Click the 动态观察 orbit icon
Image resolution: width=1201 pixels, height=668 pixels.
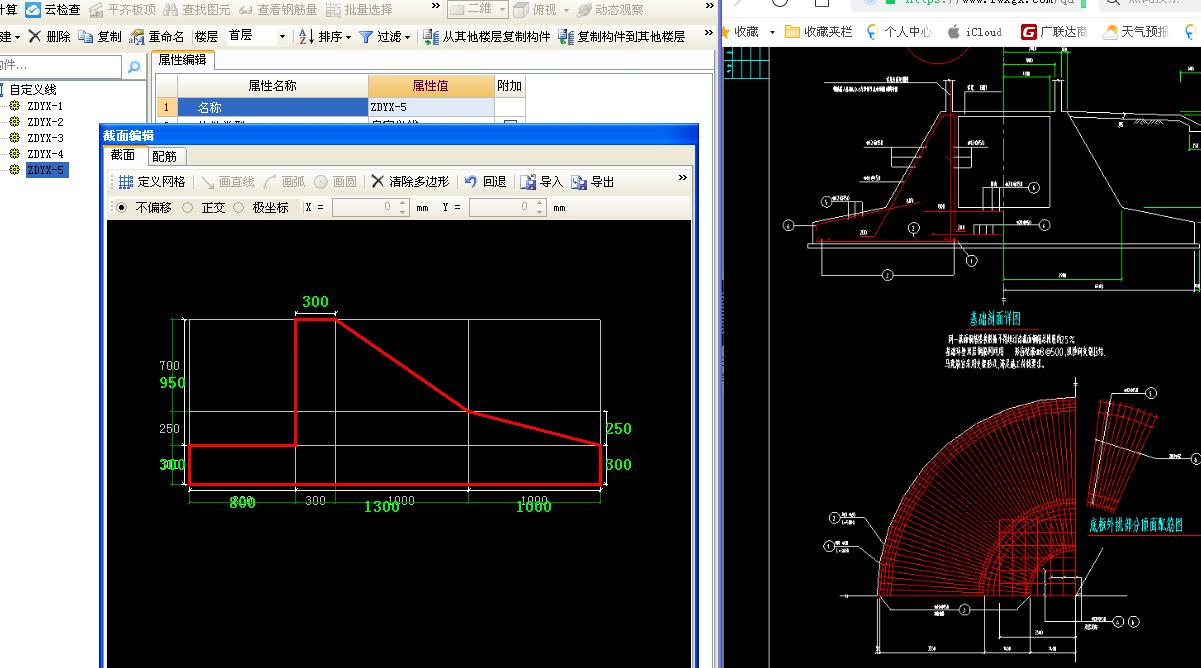tap(584, 10)
